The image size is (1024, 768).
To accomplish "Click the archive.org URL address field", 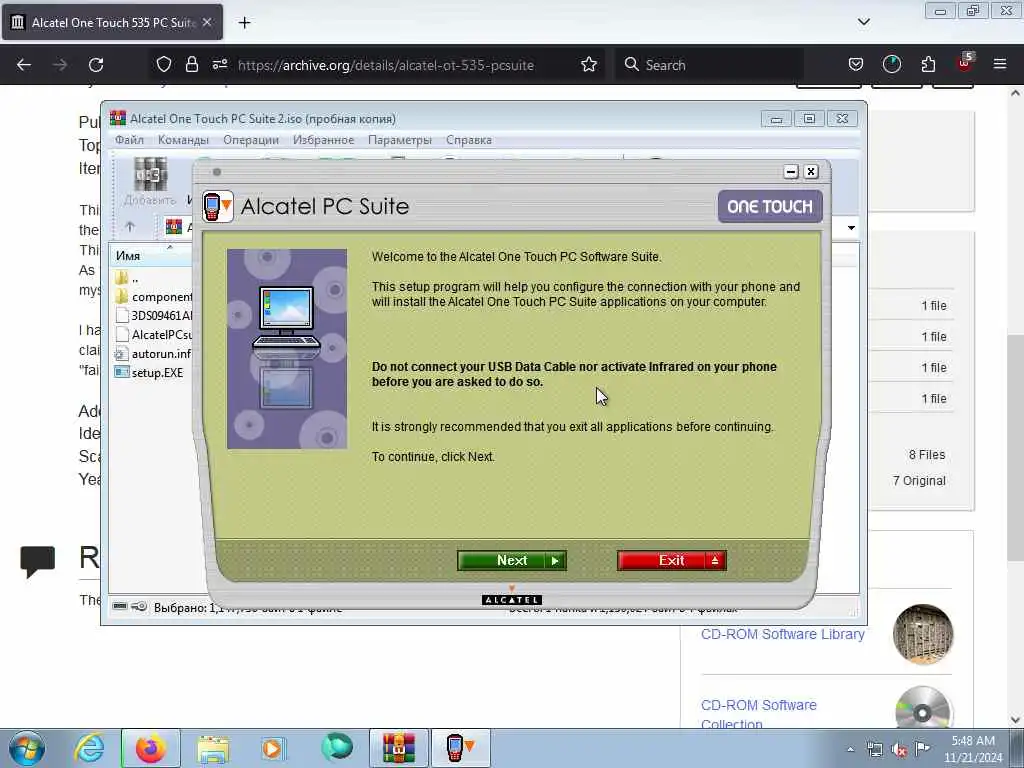I will pos(385,65).
